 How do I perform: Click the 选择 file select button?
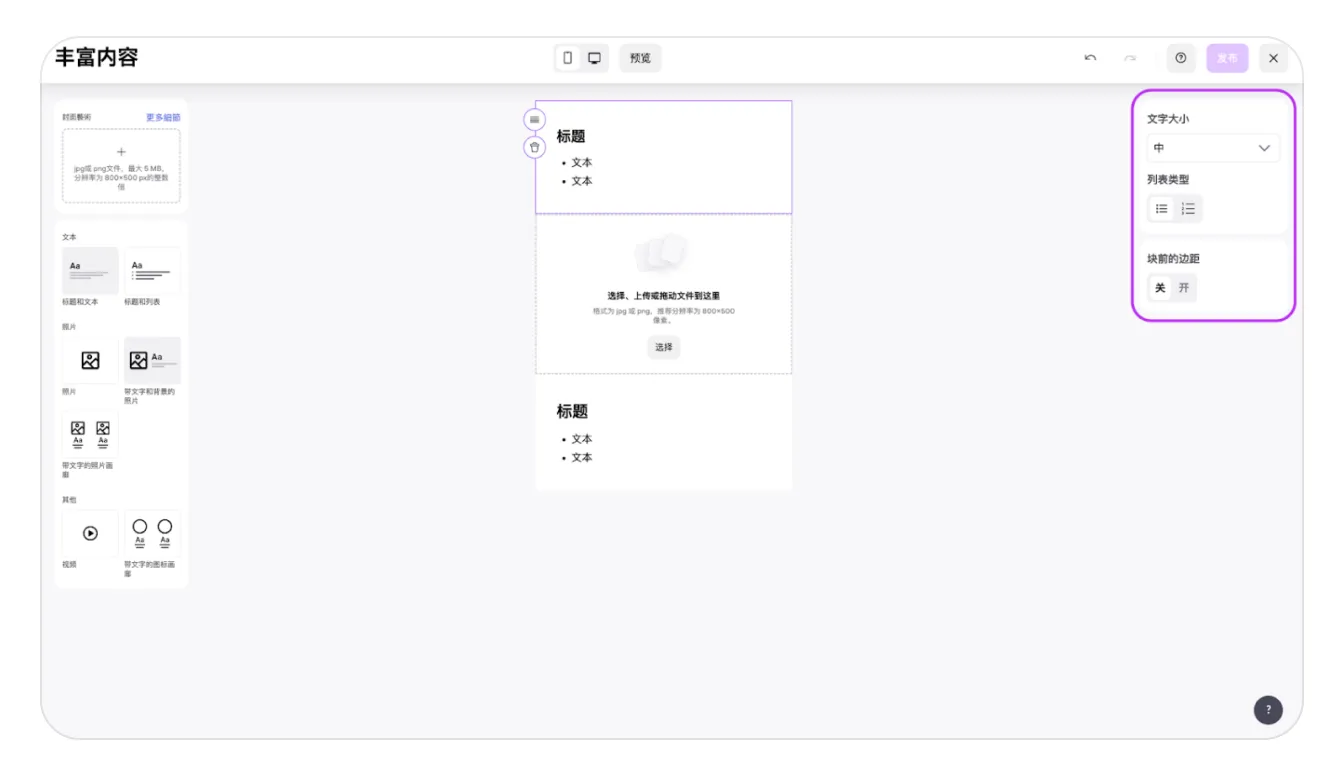(664, 347)
